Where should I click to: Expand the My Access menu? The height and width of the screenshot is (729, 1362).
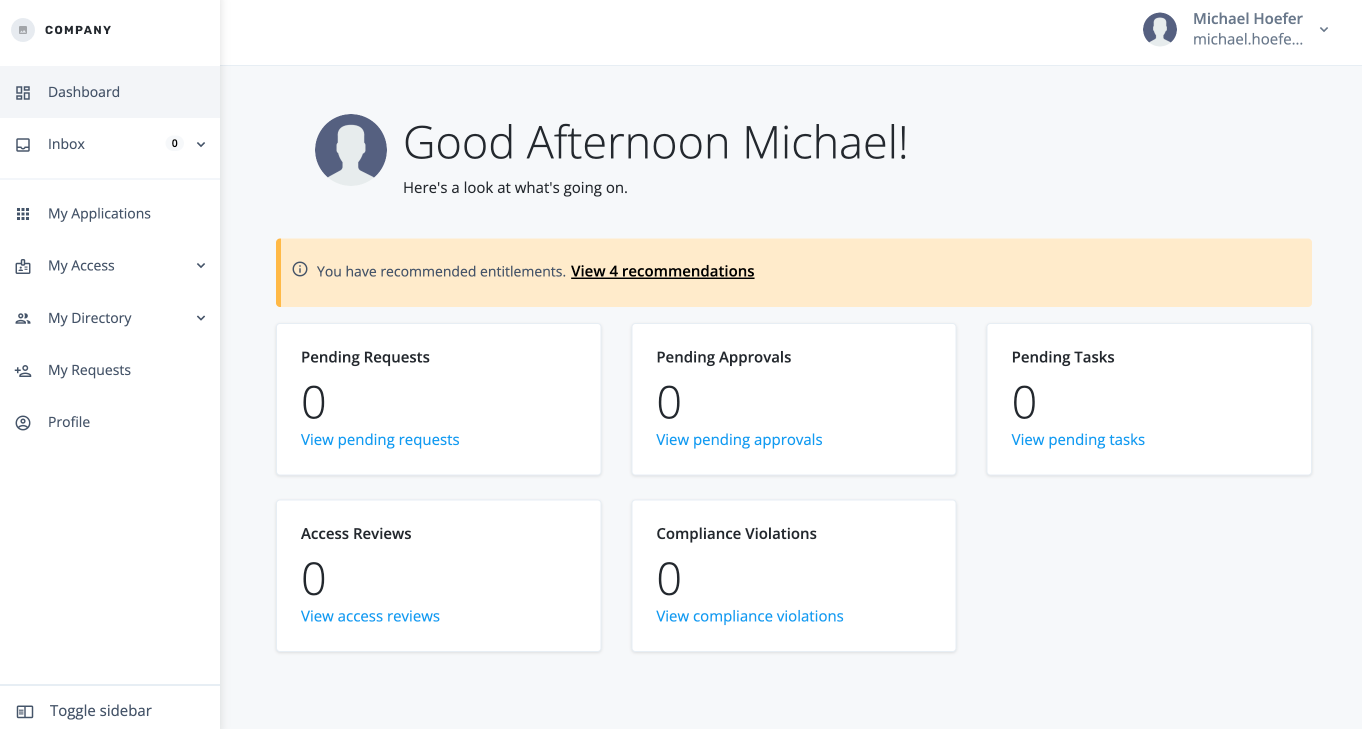coord(202,265)
